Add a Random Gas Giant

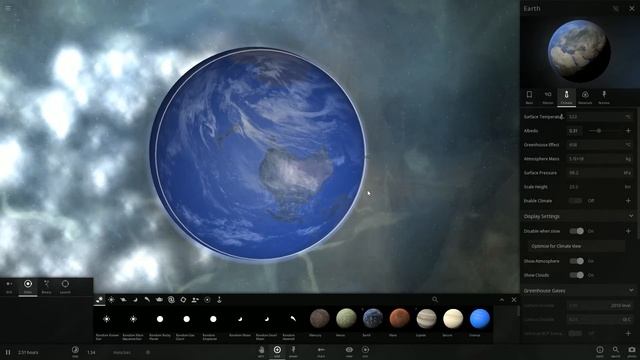(x=187, y=324)
